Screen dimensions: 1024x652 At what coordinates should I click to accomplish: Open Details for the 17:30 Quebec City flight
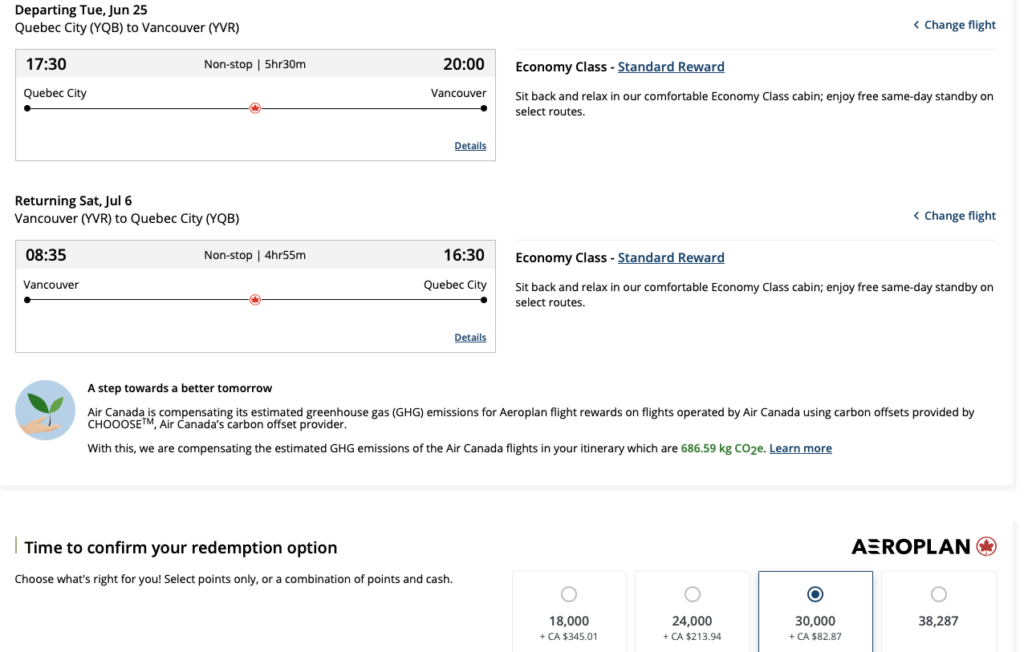tap(470, 146)
